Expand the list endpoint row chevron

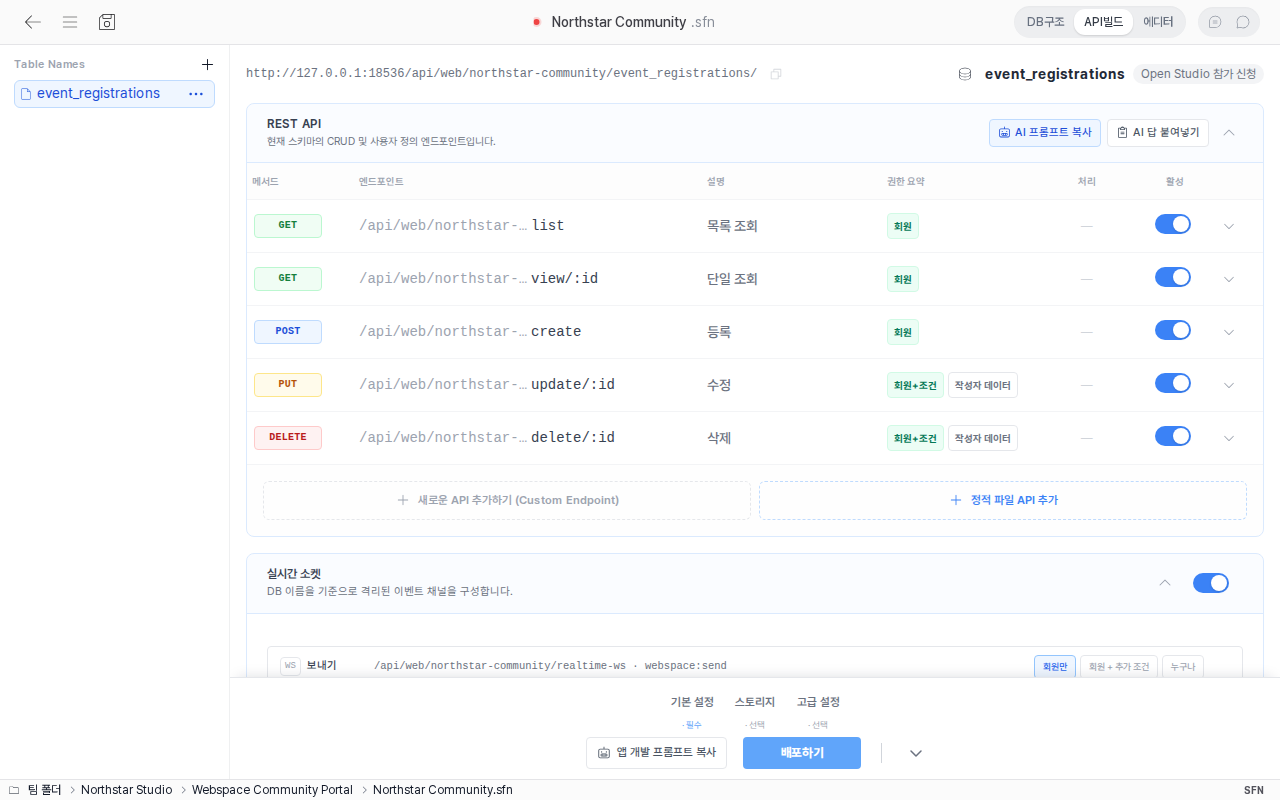[x=1229, y=227]
